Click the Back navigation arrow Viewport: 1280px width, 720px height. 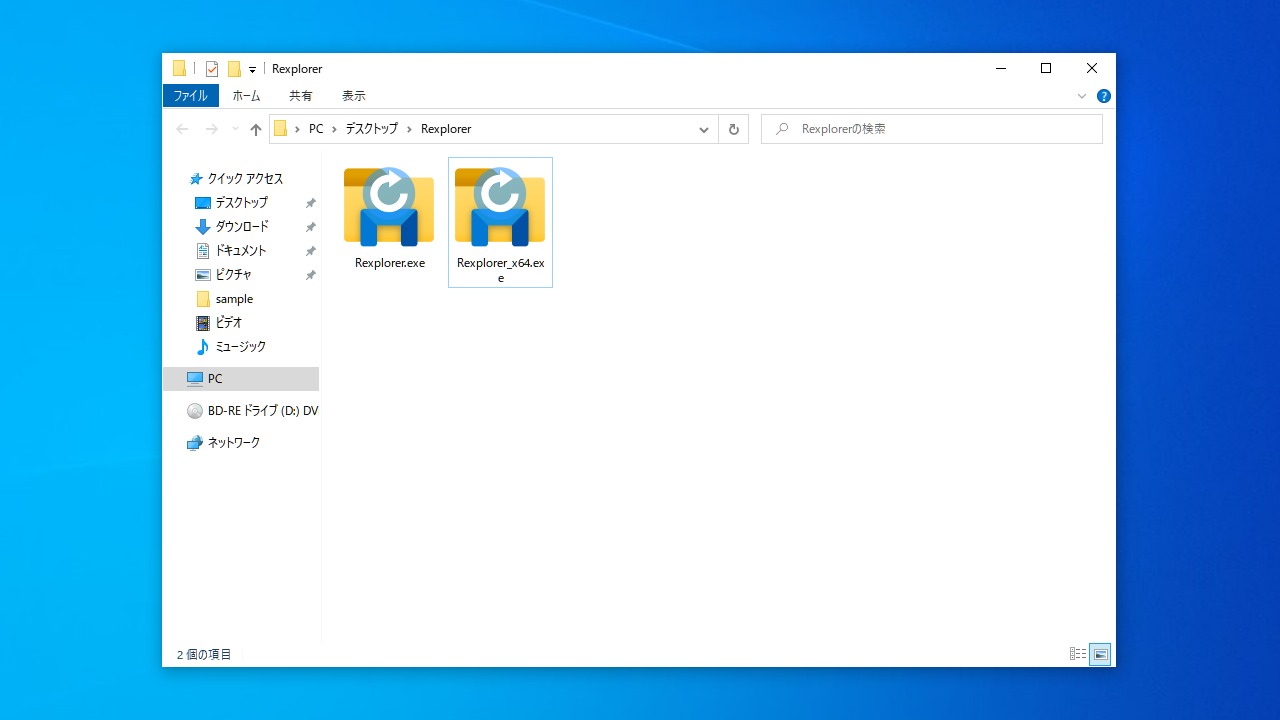182,129
